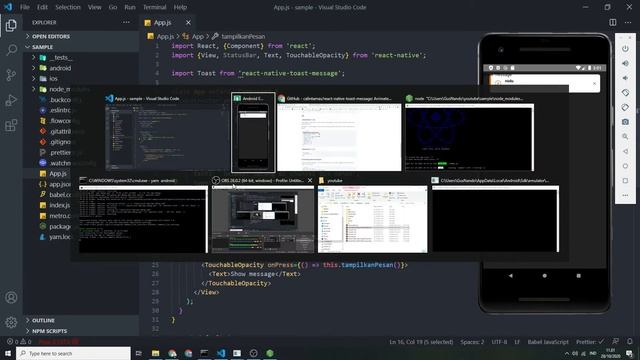Open Task View on the taskbar
The height and width of the screenshot is (360, 640).
coord(139,353)
